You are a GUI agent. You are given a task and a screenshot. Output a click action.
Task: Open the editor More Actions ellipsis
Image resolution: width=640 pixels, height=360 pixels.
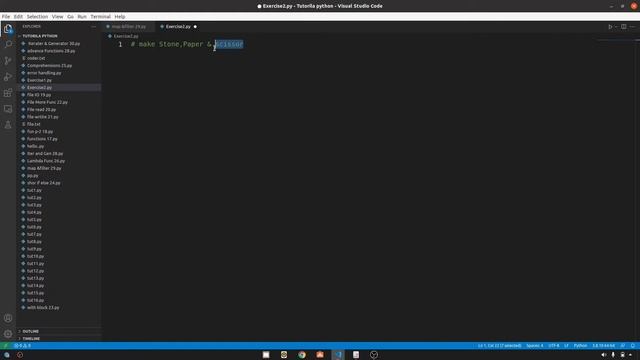632,27
